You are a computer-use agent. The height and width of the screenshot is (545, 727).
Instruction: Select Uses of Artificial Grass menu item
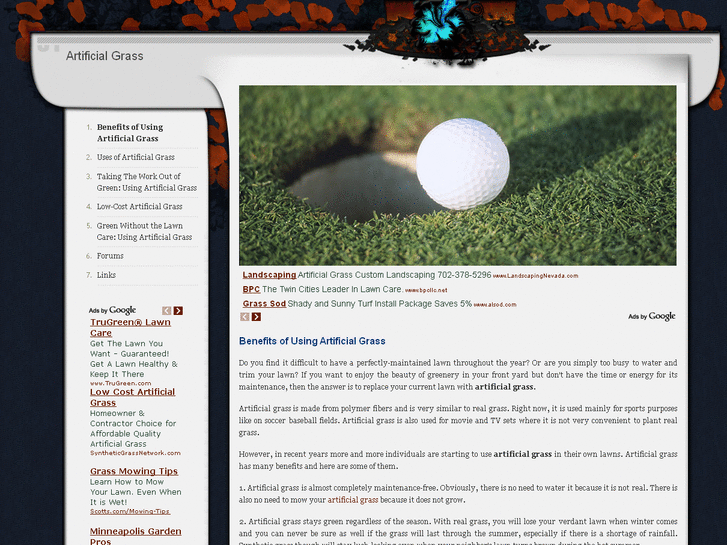pyautogui.click(x=135, y=157)
